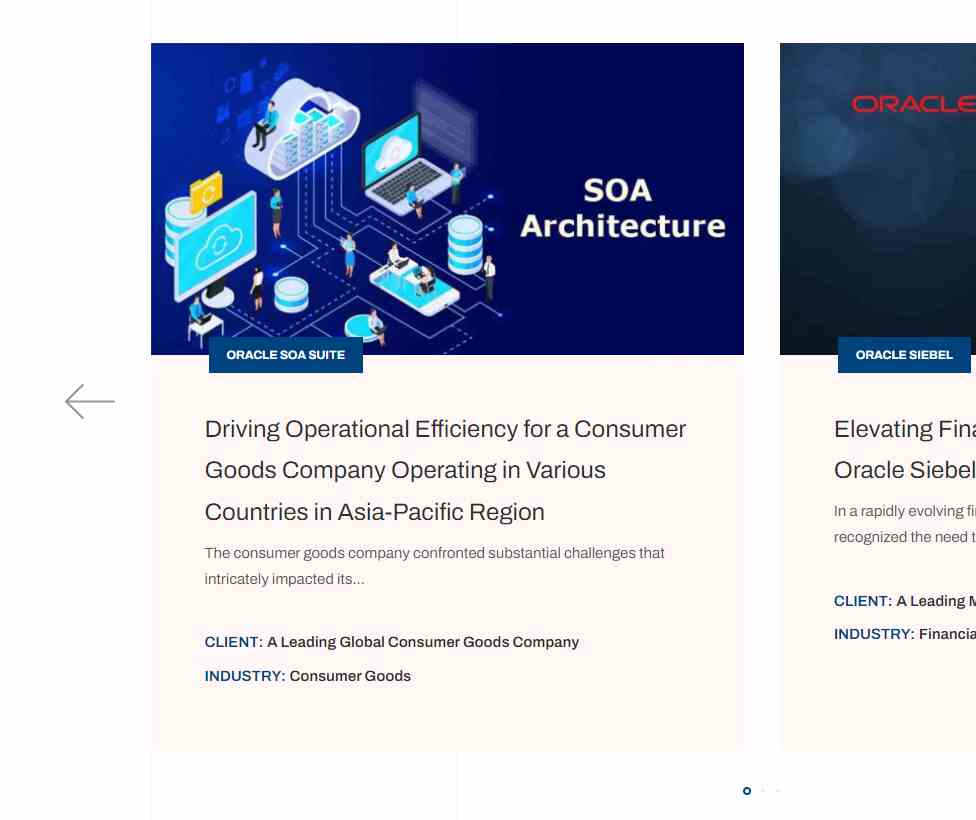The image size is (976, 820).
Task: Select the Oracle SOA Suite tag
Action: [286, 355]
